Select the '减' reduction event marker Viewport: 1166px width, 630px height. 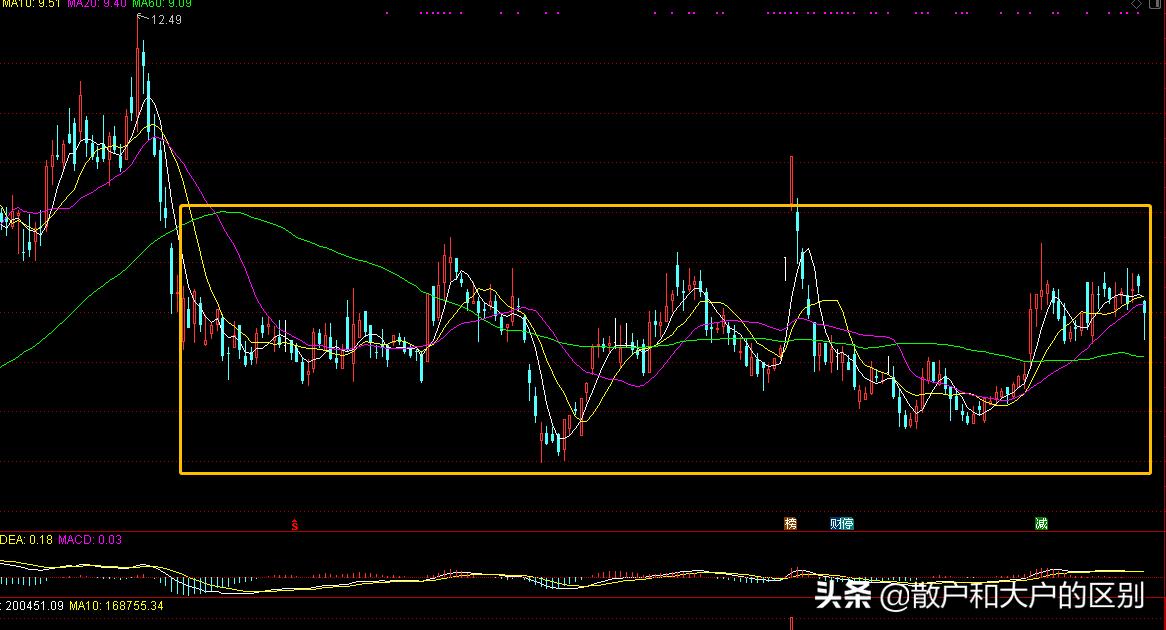[x=1040, y=523]
